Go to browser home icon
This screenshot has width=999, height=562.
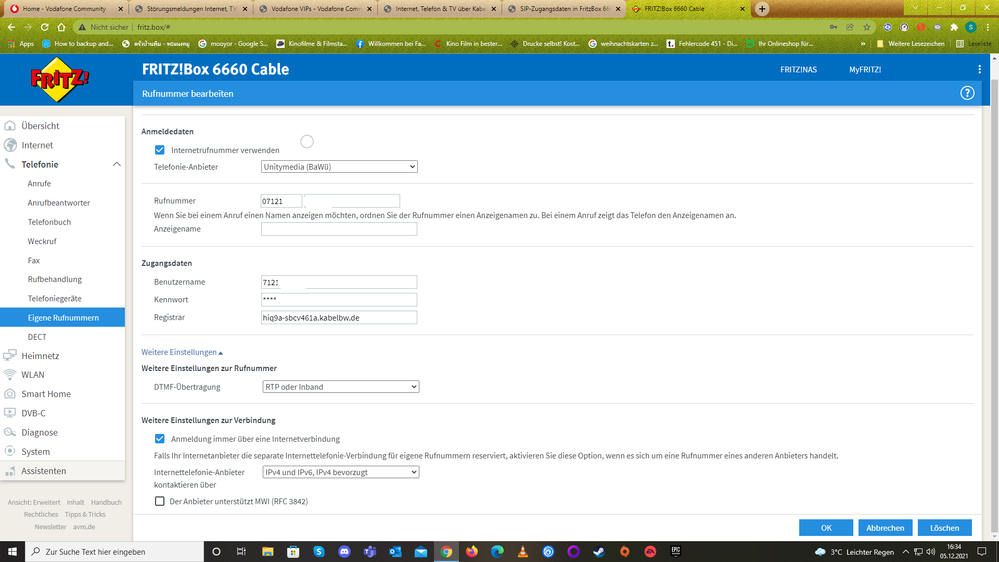point(61,27)
